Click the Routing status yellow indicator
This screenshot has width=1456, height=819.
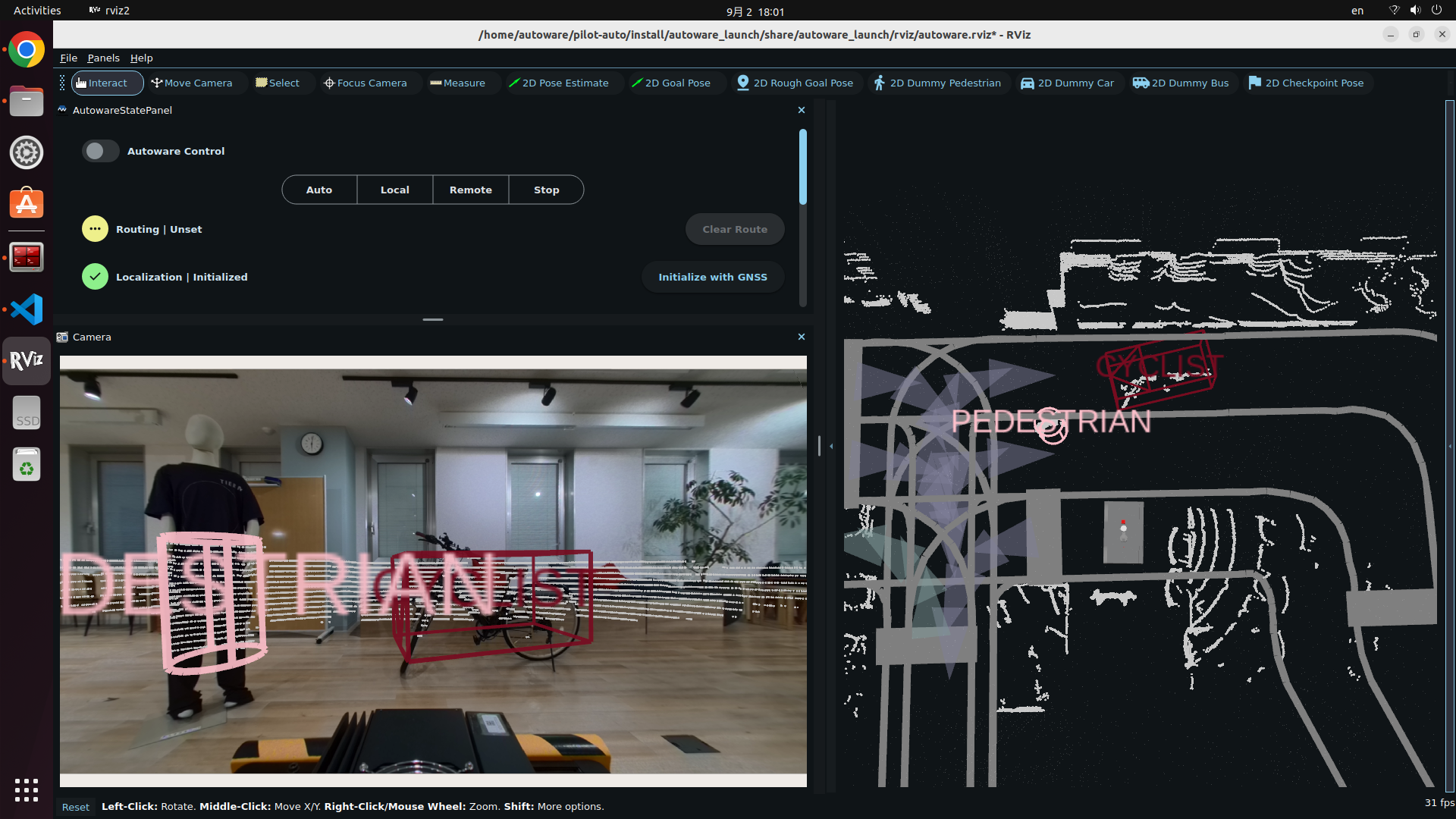95,229
